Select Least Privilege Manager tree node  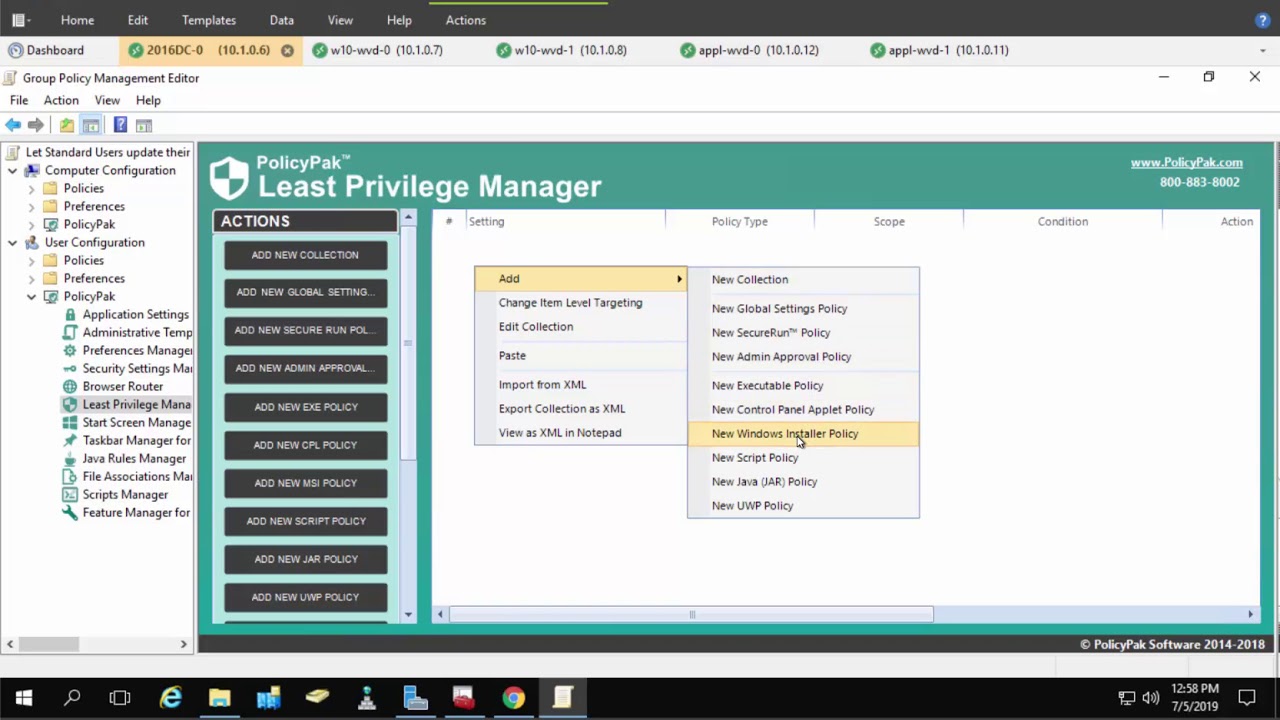(x=136, y=404)
